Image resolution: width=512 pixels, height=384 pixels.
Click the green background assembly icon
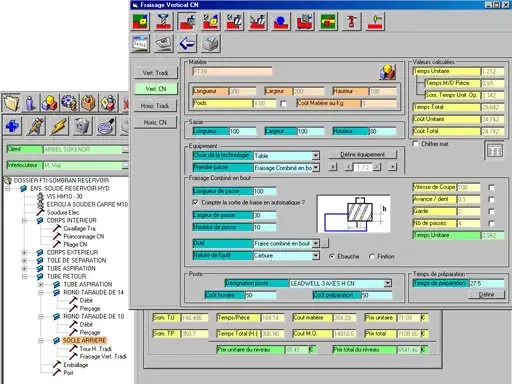point(328,22)
